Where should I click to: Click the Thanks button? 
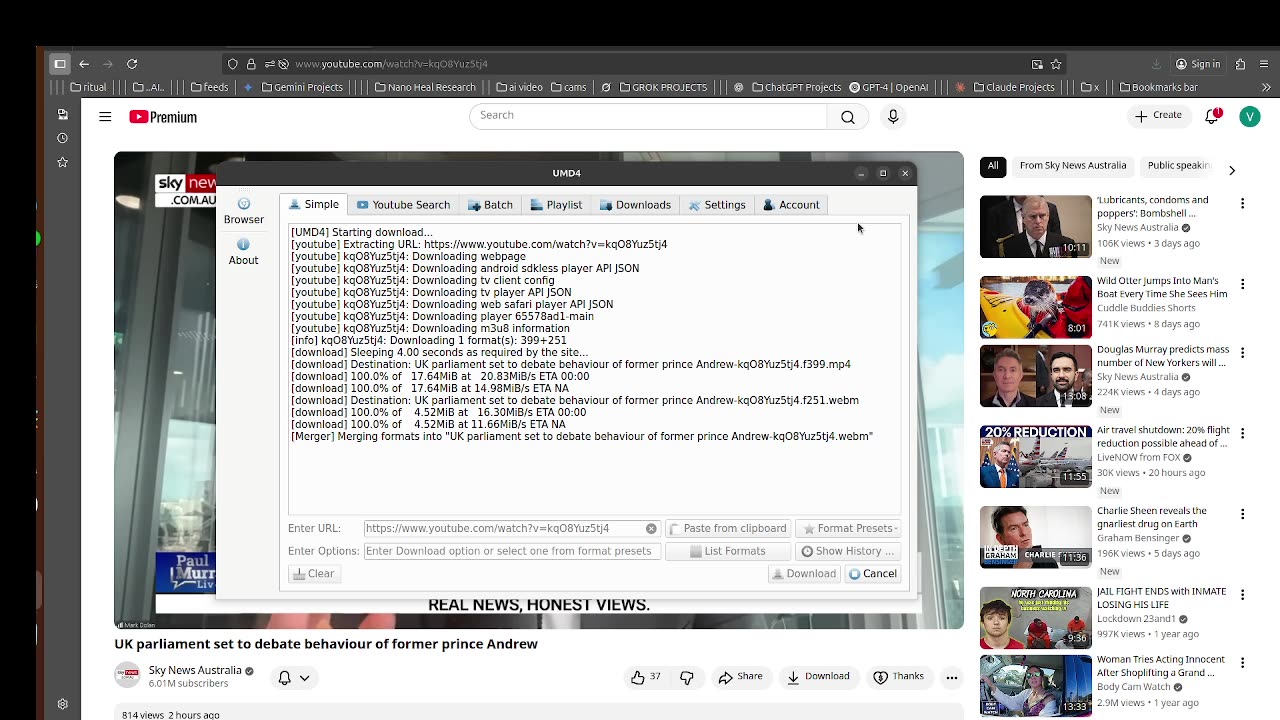point(898,677)
